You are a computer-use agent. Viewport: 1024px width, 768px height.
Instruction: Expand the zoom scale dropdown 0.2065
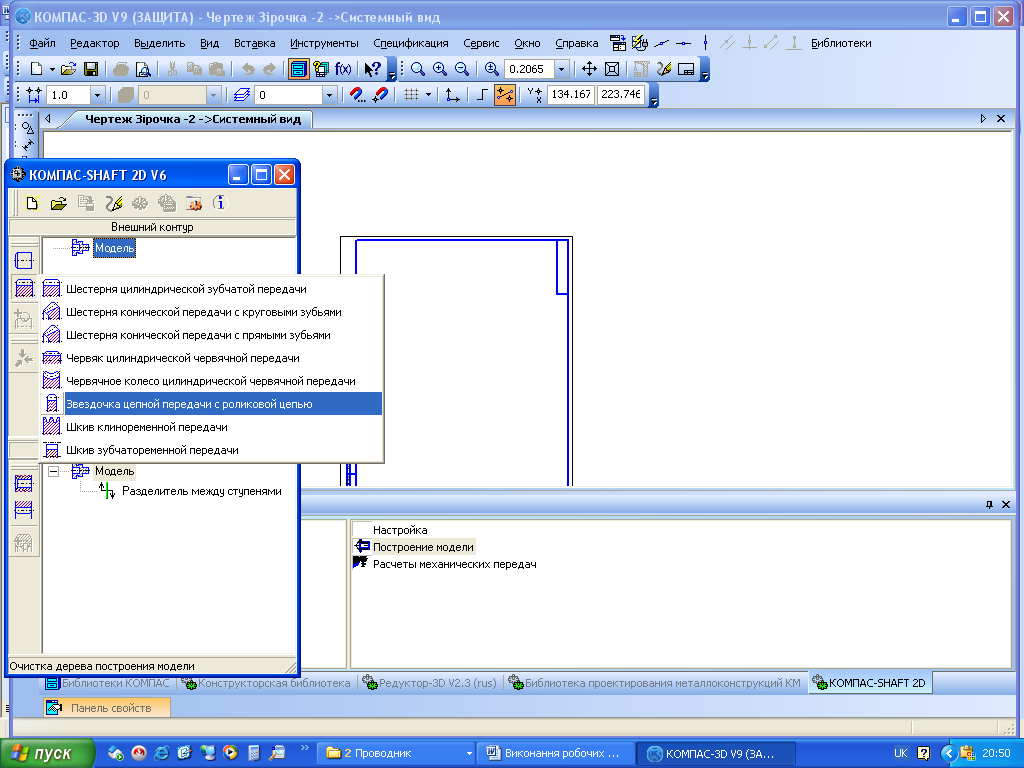click(561, 69)
